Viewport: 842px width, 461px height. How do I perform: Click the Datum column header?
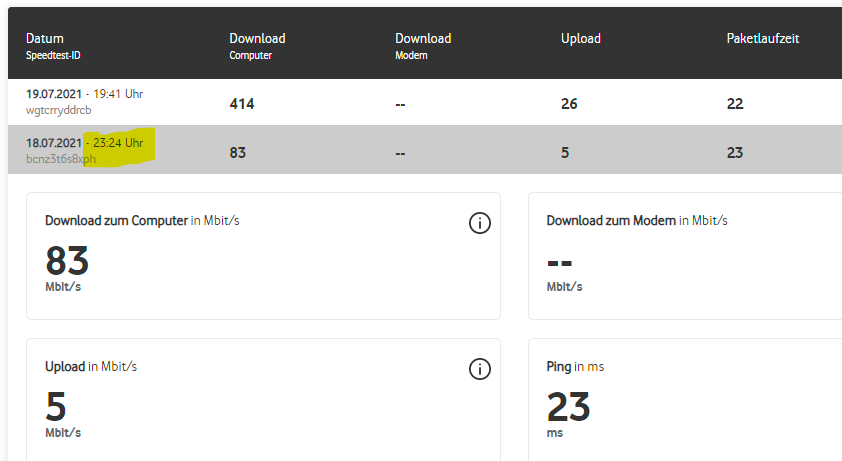(x=46, y=39)
